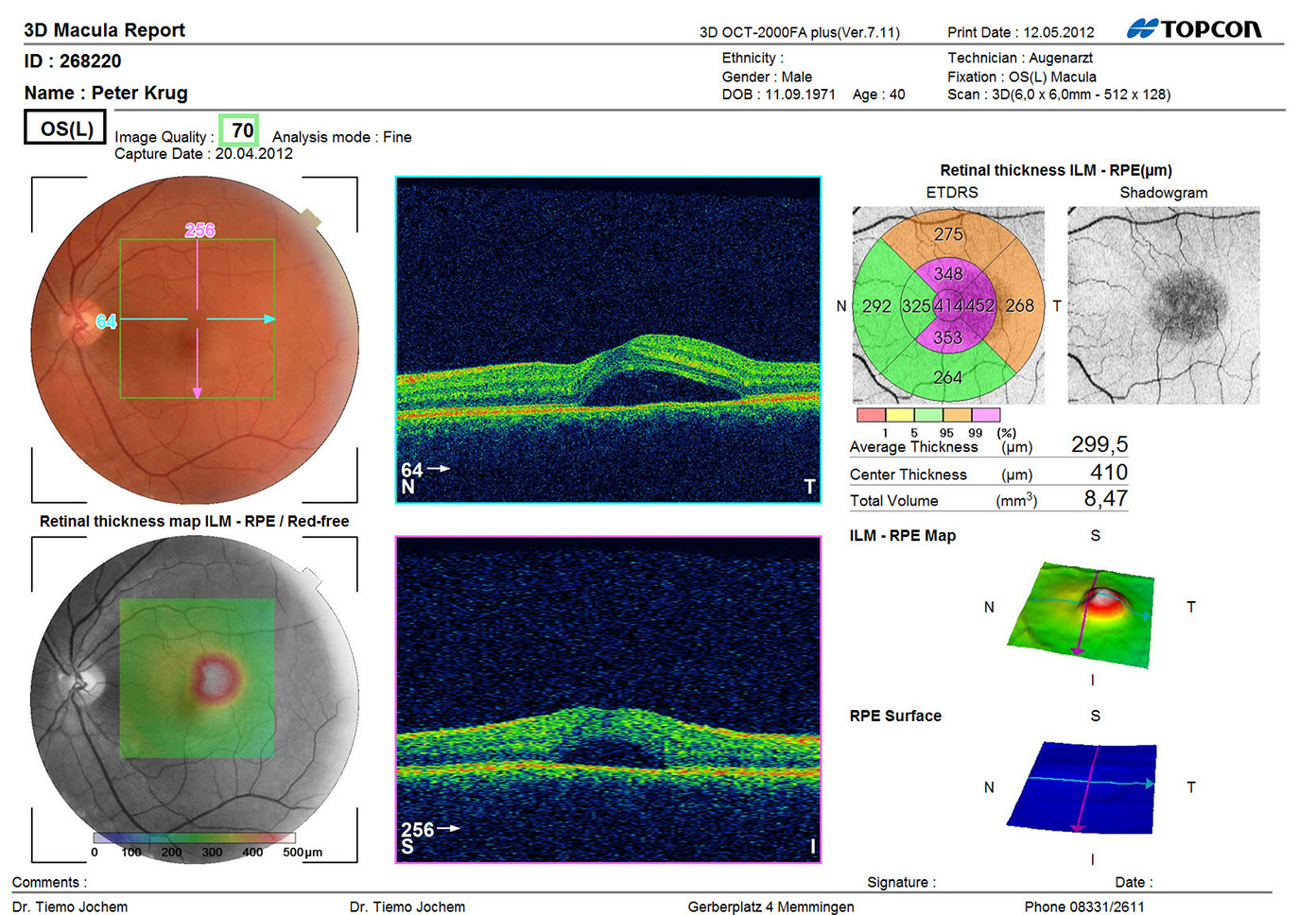The height and width of the screenshot is (915, 1316).
Task: Click the cyan horizontal scan arrow on fundus photo
Action: pos(241,319)
